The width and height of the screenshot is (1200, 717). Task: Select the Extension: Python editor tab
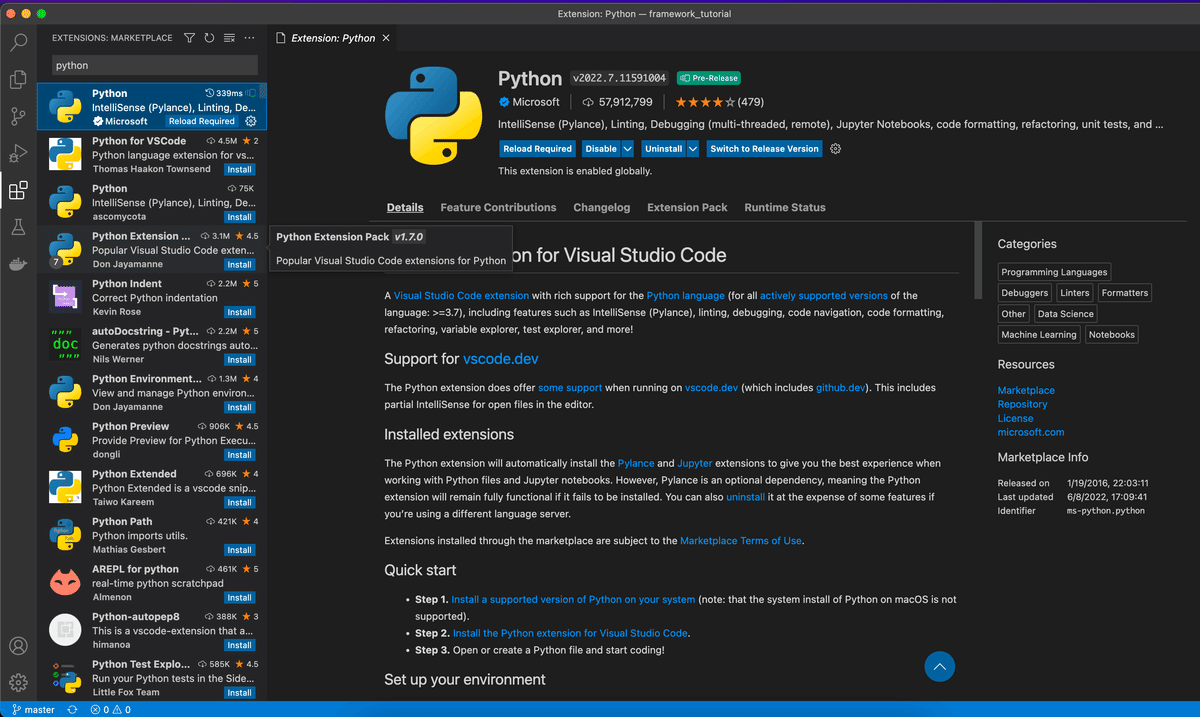pyautogui.click(x=333, y=38)
